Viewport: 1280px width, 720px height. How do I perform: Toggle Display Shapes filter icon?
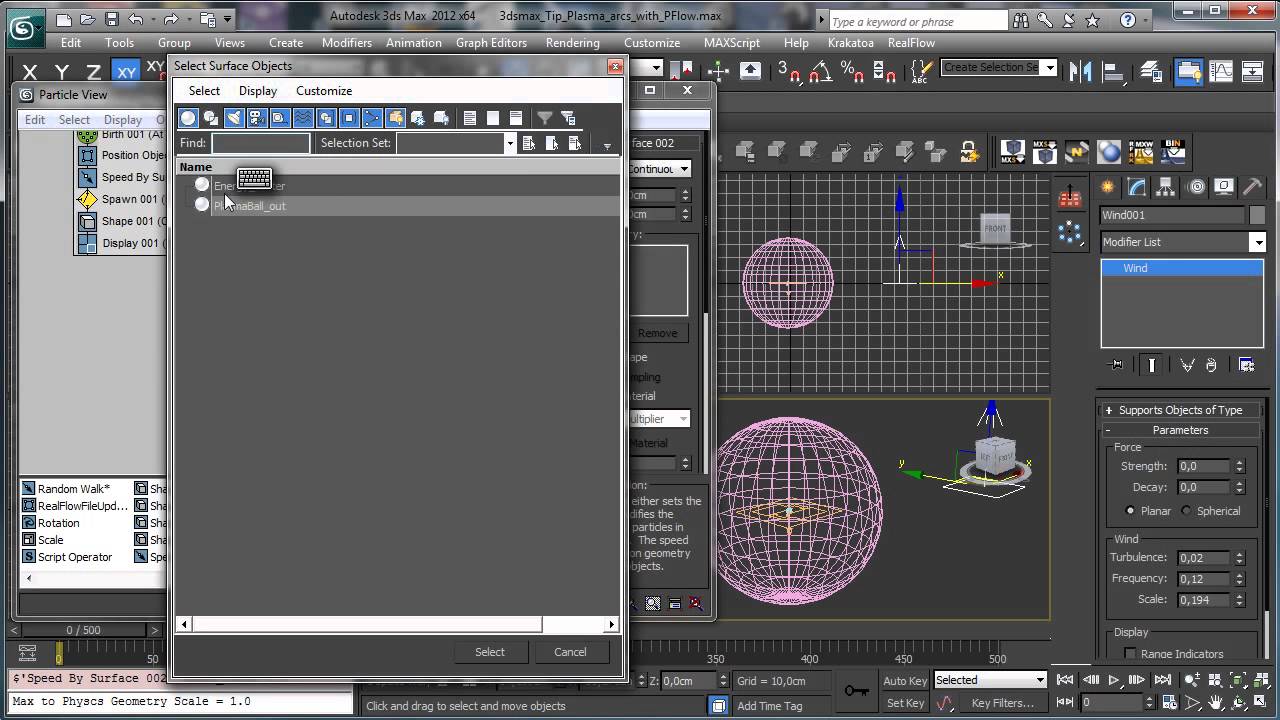pyautogui.click(x=211, y=118)
